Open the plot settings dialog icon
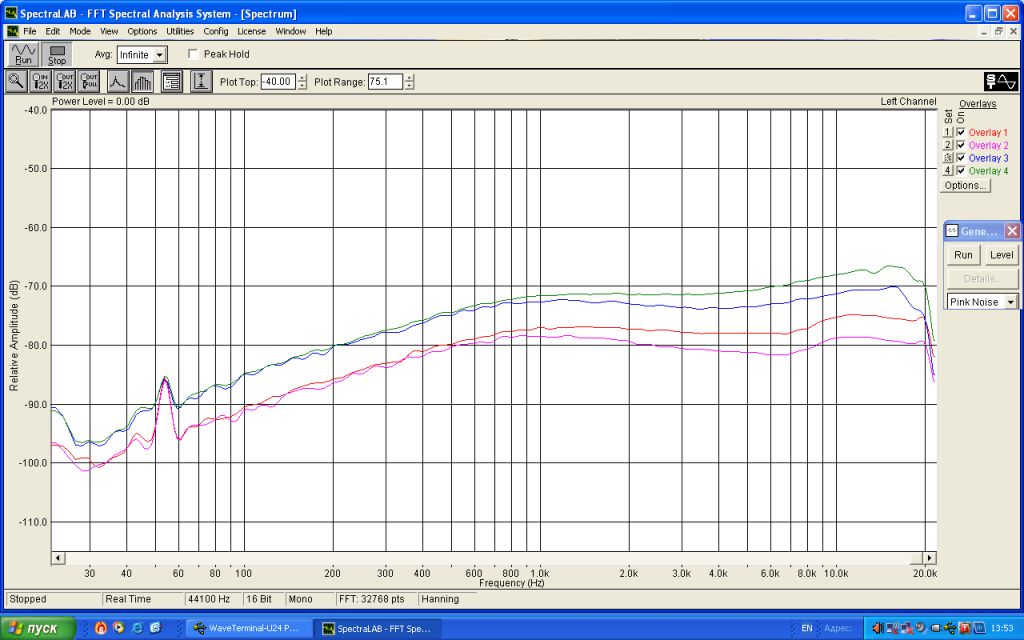This screenshot has width=1024, height=640. 172,82
